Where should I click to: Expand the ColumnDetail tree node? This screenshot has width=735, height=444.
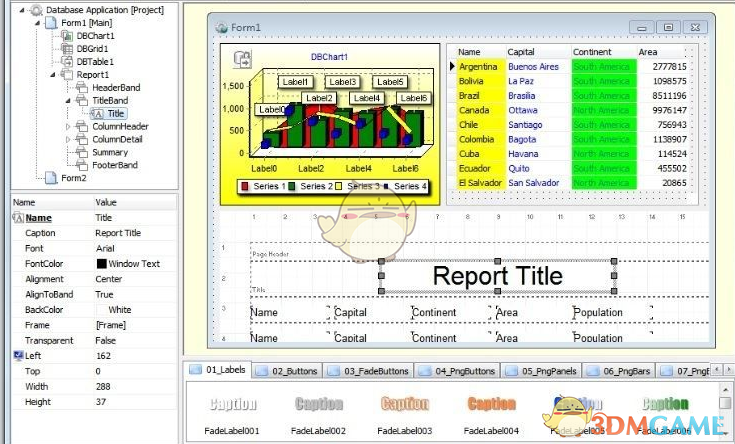click(x=68, y=139)
